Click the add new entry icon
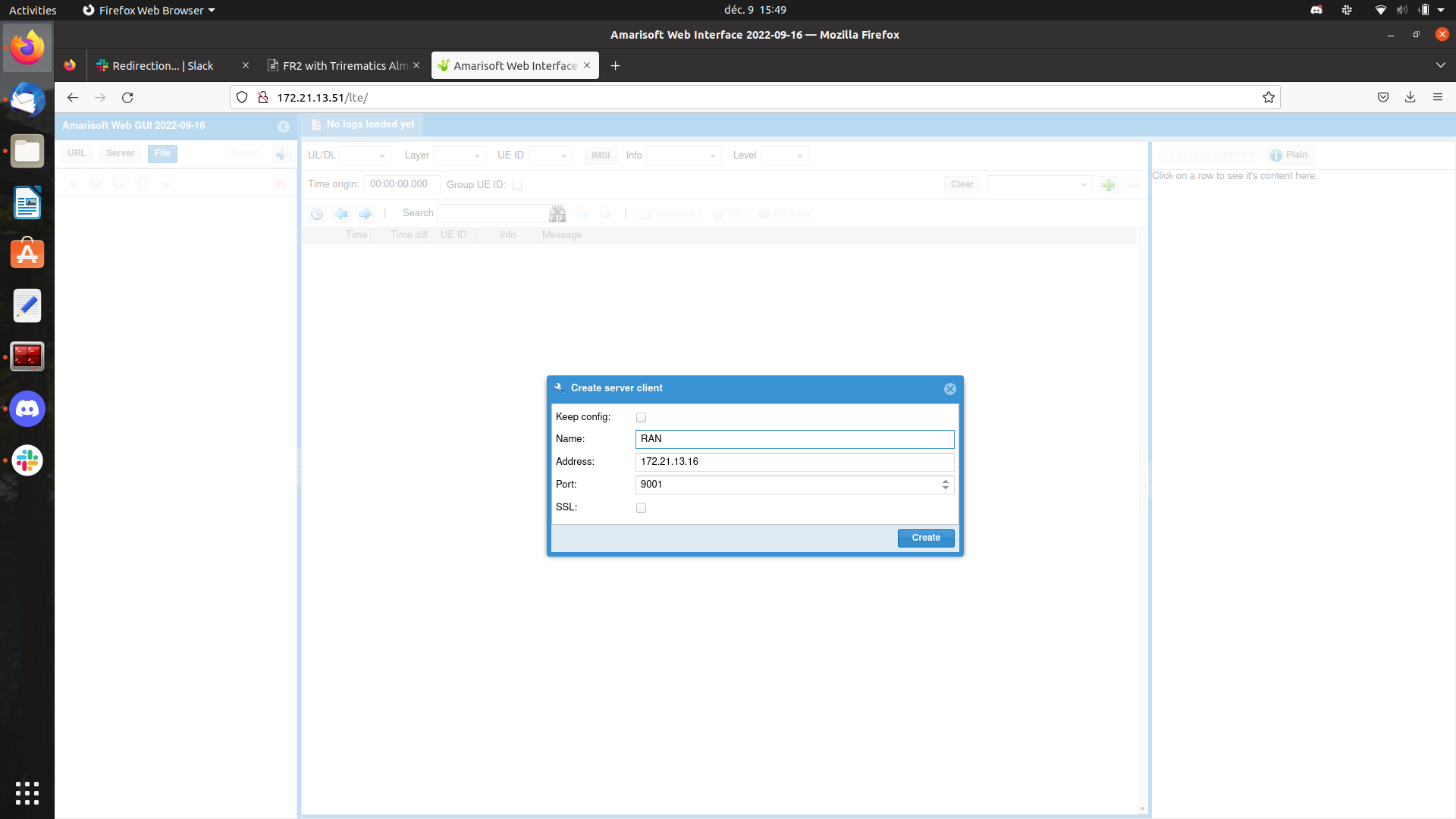 [x=1109, y=183]
